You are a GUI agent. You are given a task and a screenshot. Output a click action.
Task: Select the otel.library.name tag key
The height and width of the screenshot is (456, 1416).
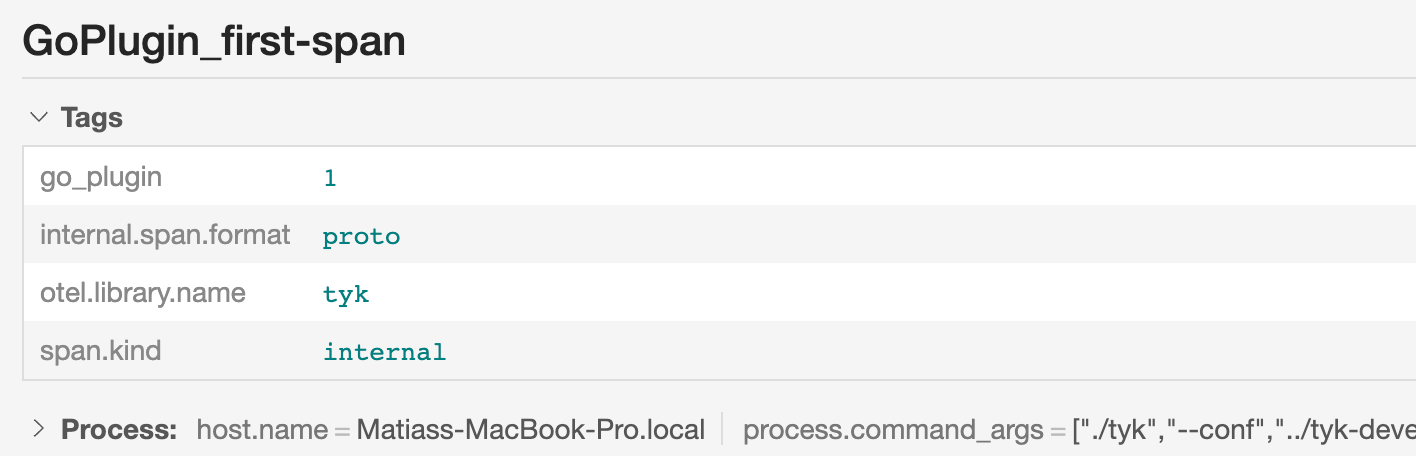(142, 294)
